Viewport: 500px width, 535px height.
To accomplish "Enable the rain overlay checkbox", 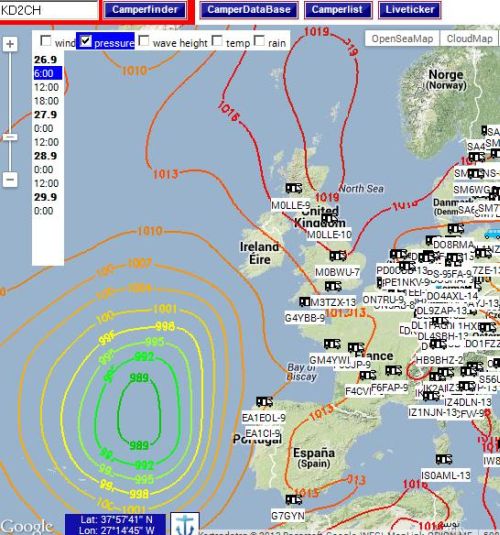I will (259, 41).
